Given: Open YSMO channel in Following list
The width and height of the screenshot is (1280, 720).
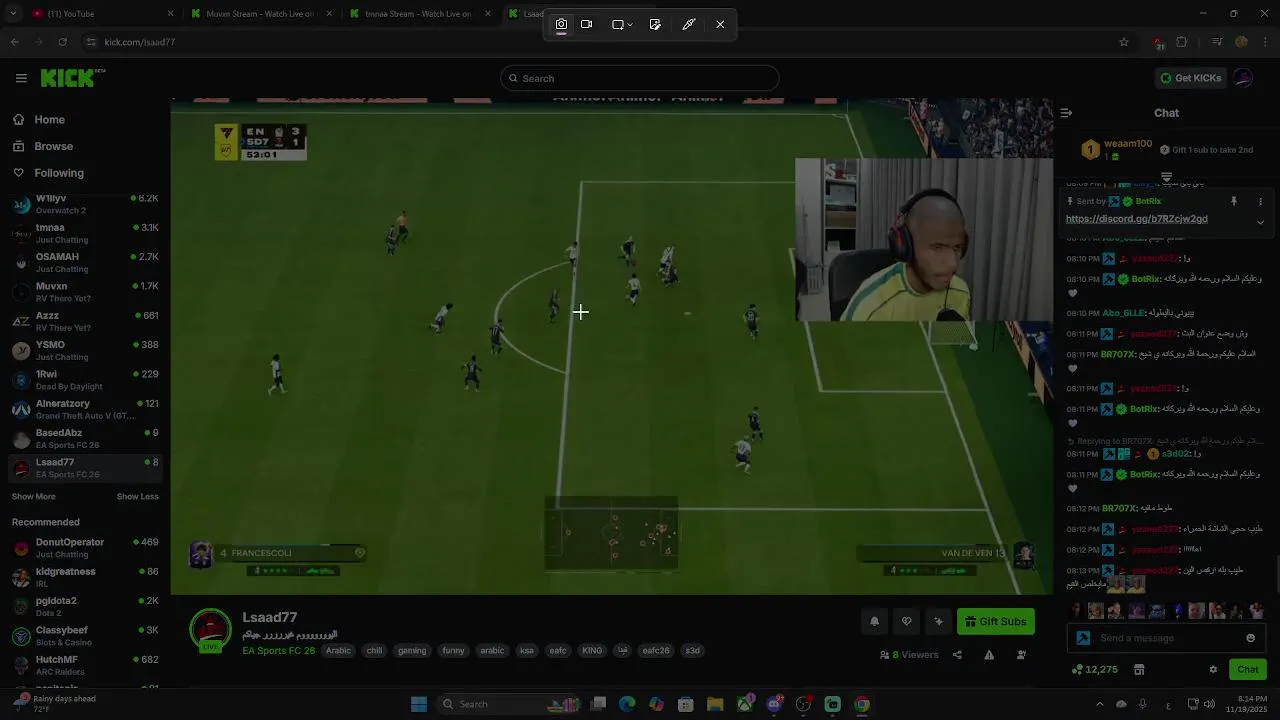Looking at the screenshot, I should pos(85,350).
